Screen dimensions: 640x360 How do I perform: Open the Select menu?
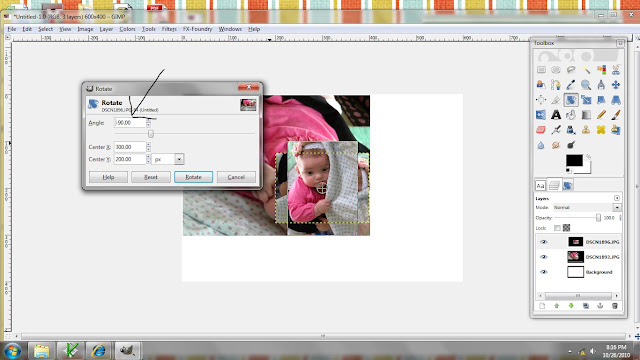(x=46, y=29)
